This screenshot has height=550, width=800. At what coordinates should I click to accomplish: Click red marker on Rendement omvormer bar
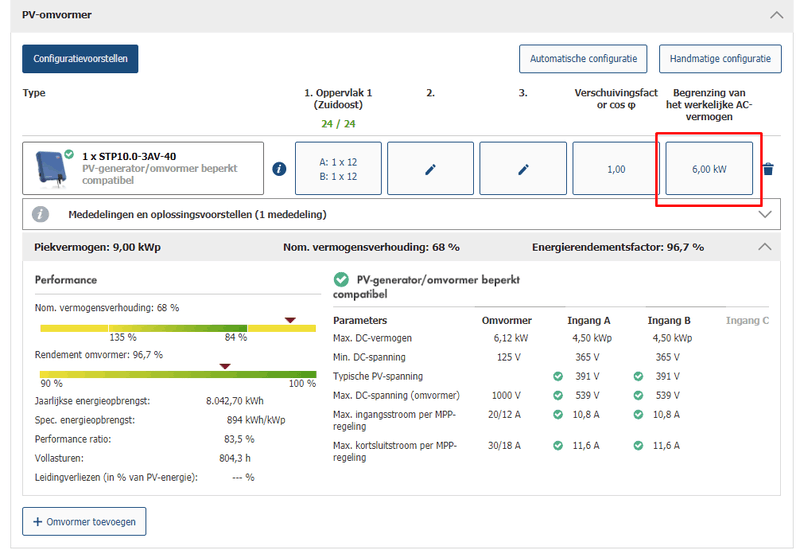[225, 366]
